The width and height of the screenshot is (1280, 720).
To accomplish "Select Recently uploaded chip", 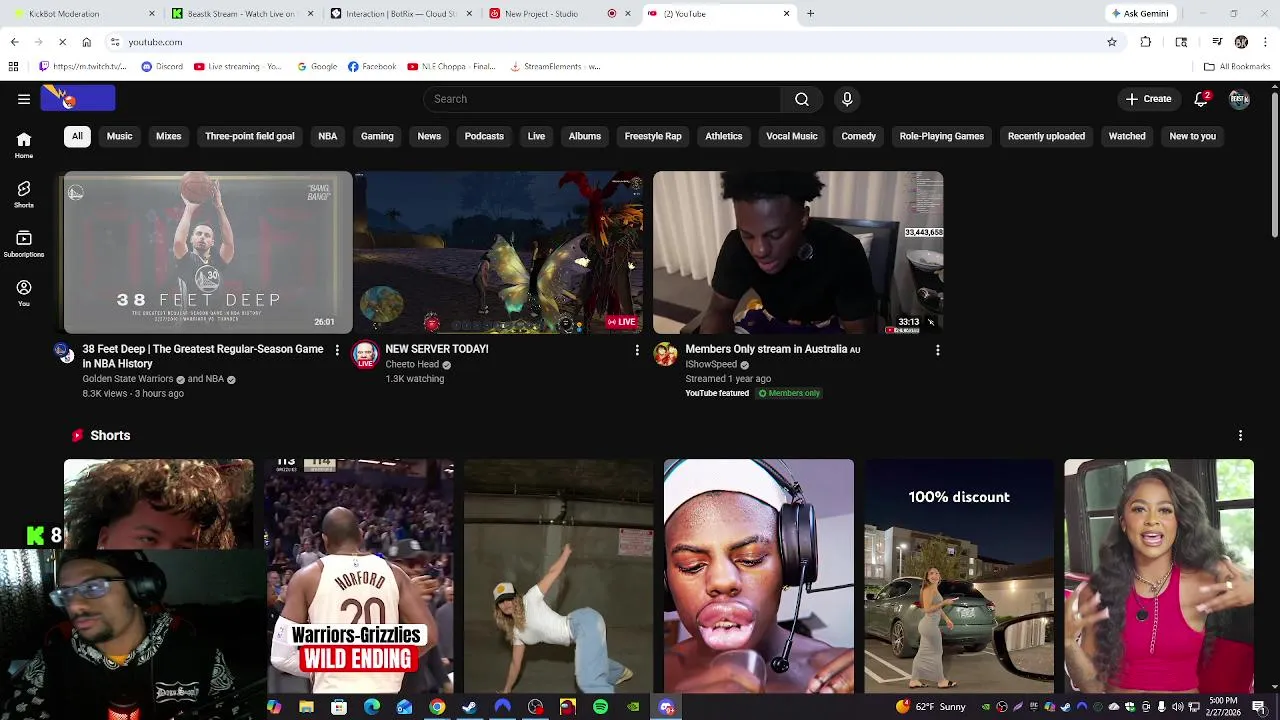I will coord(1046,136).
